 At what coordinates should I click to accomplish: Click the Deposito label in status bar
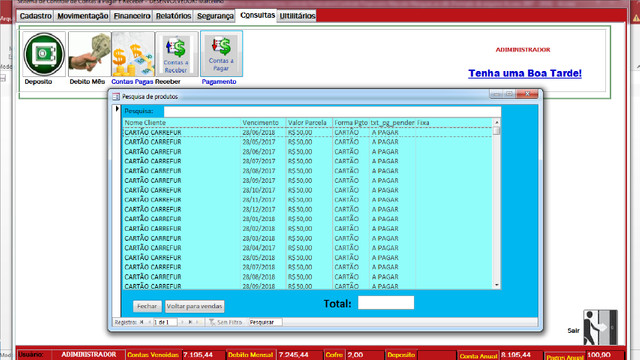tap(401, 355)
